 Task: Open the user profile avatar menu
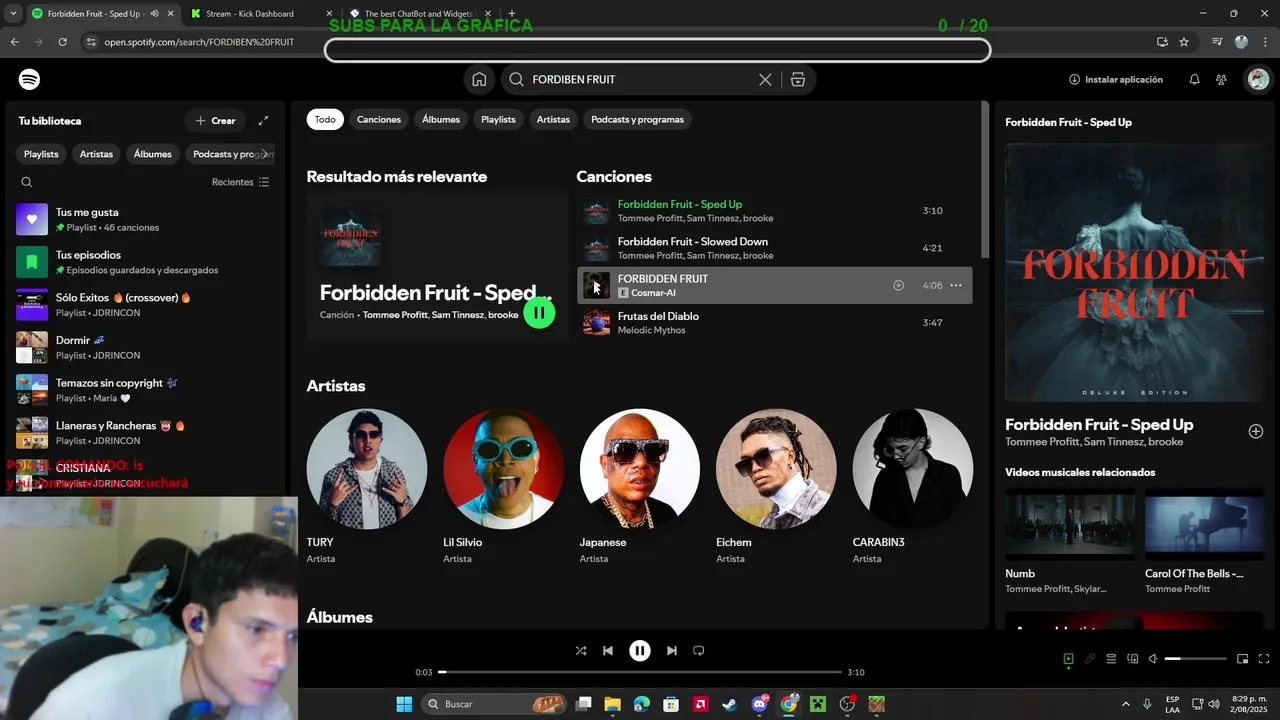(1257, 79)
